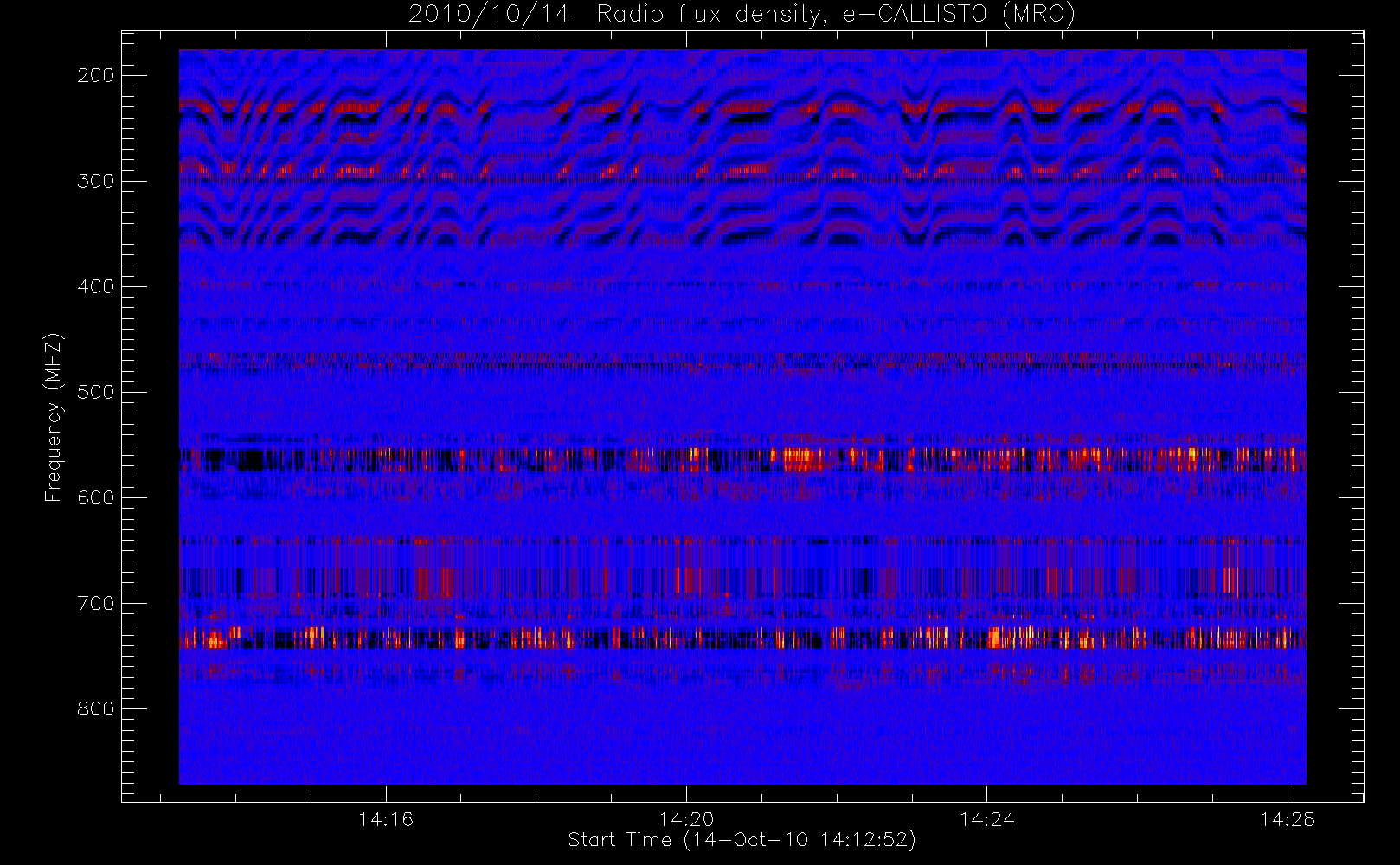
Task: Click the 700 frequency tick label
Action: pos(96,603)
